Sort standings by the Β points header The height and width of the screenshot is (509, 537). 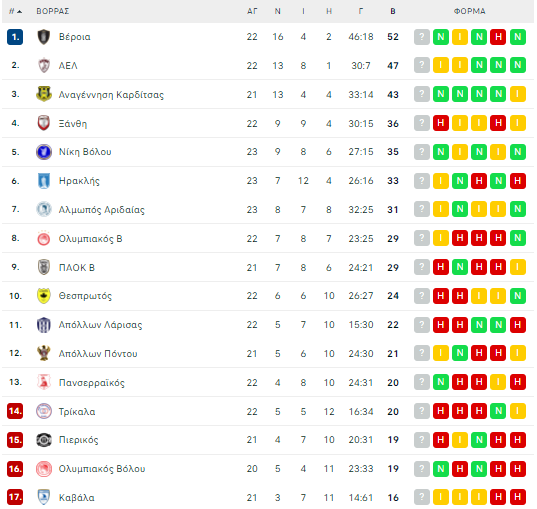point(393,11)
